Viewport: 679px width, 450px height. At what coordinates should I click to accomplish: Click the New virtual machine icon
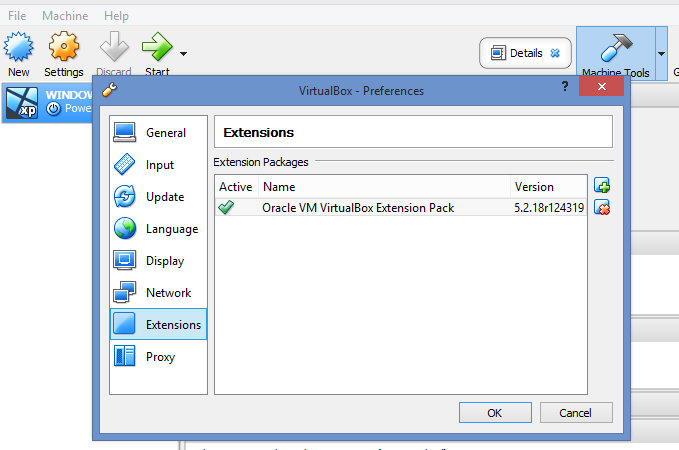click(19, 47)
